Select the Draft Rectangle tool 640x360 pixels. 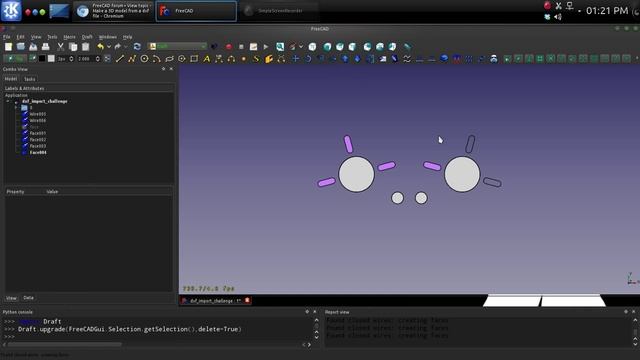click(x=194, y=59)
